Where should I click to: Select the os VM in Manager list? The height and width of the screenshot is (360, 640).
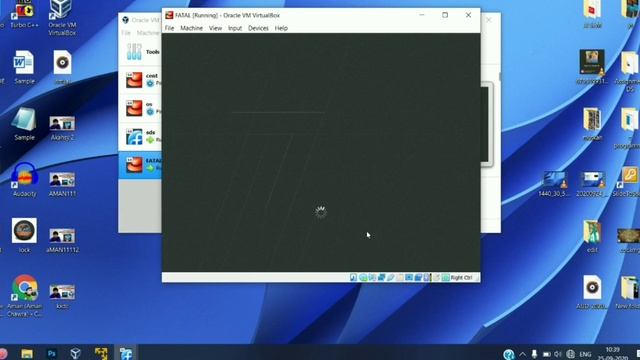tap(140, 108)
